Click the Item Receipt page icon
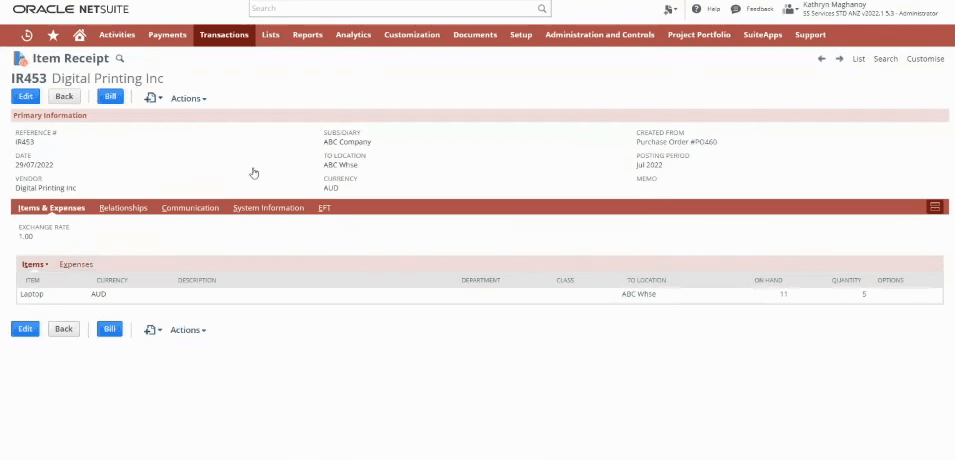Screen dimensions: 955x460 [x=20, y=58]
